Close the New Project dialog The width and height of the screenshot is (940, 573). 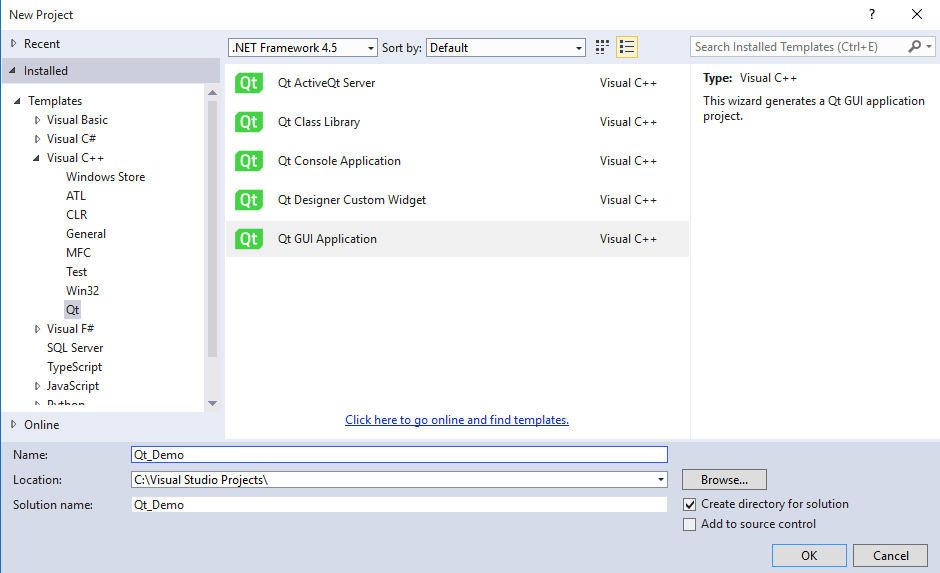(x=917, y=14)
